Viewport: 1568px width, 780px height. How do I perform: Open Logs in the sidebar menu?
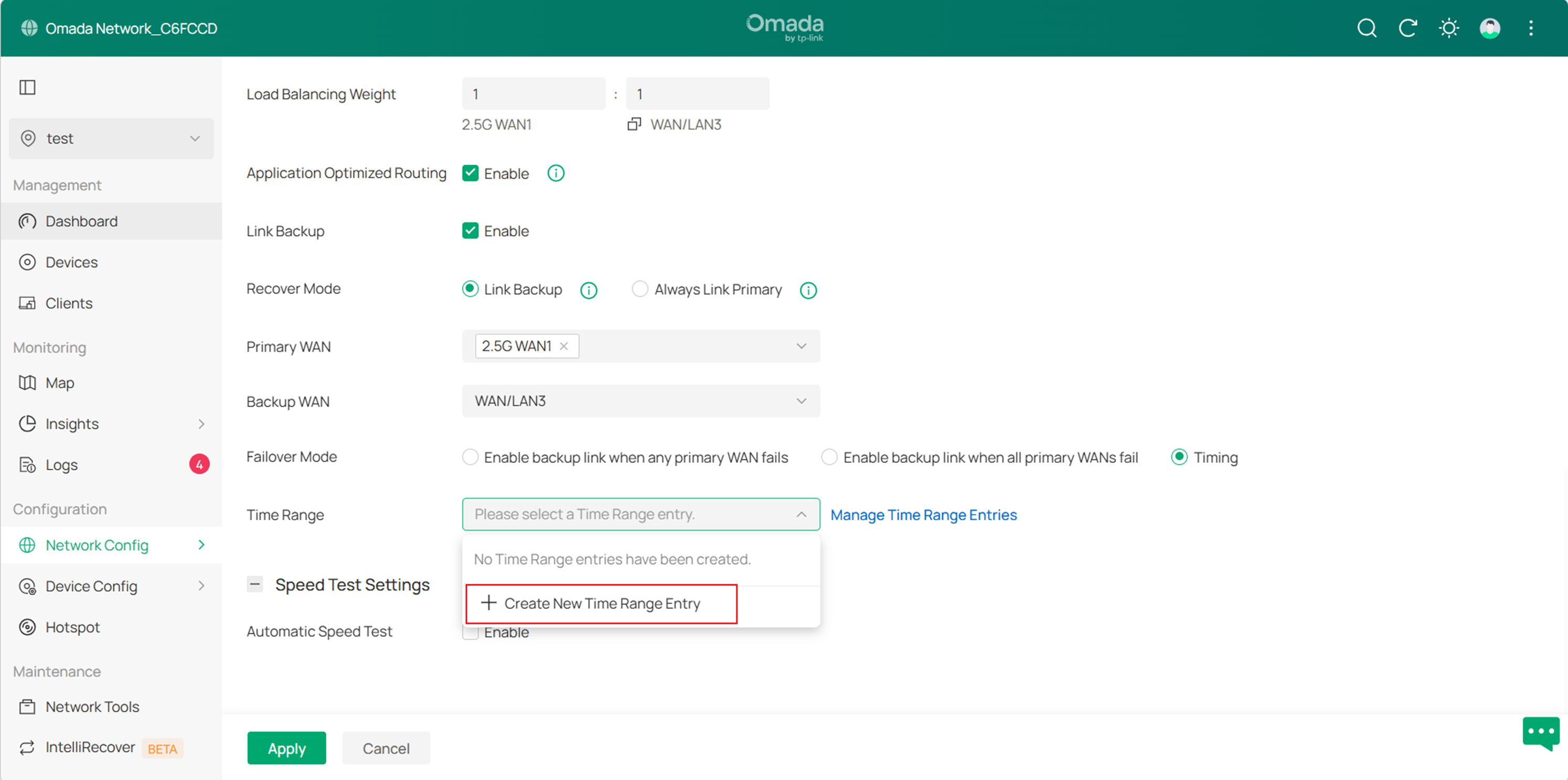(x=61, y=465)
